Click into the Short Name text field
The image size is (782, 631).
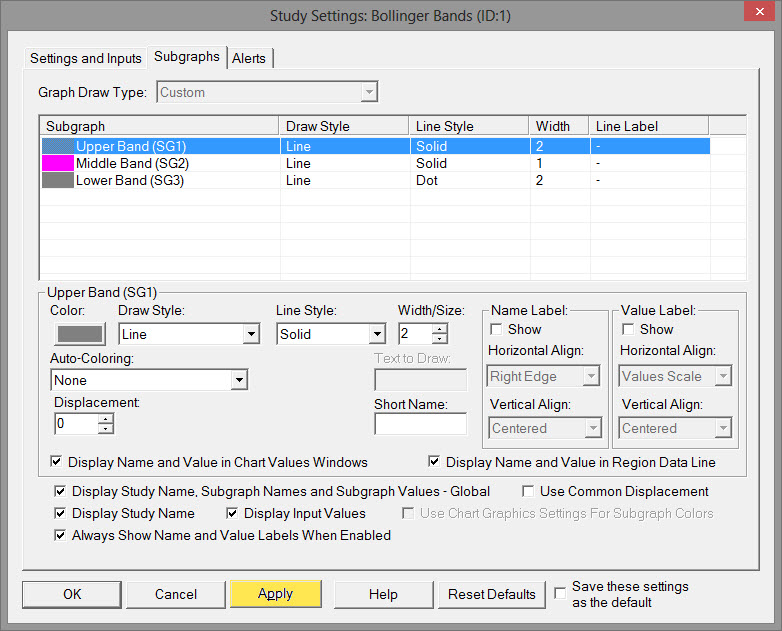pyautogui.click(x=420, y=424)
